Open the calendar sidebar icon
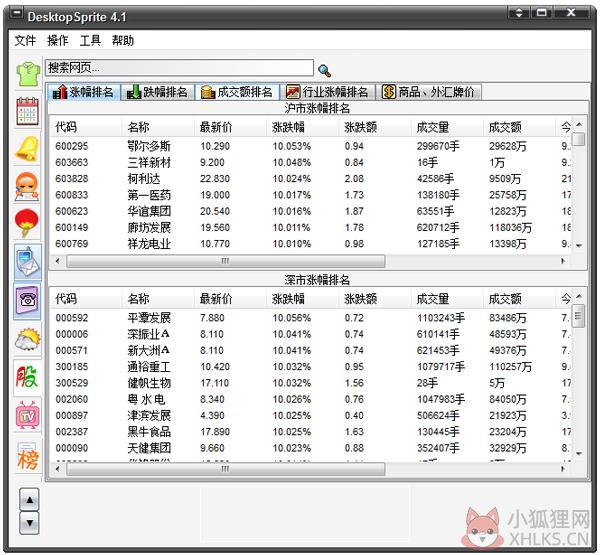This screenshot has width=600, height=555. click(x=28, y=111)
